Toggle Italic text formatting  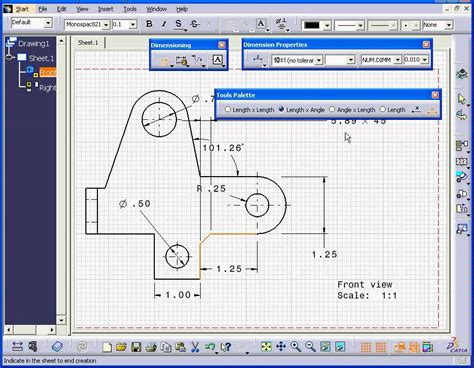[164, 24]
